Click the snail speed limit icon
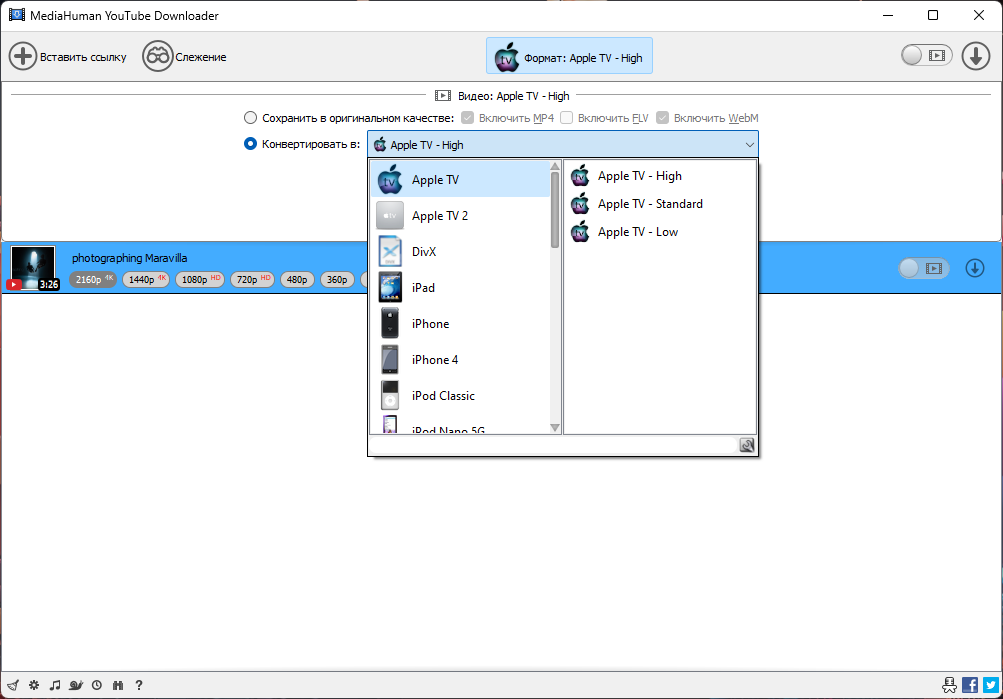 [x=76, y=685]
